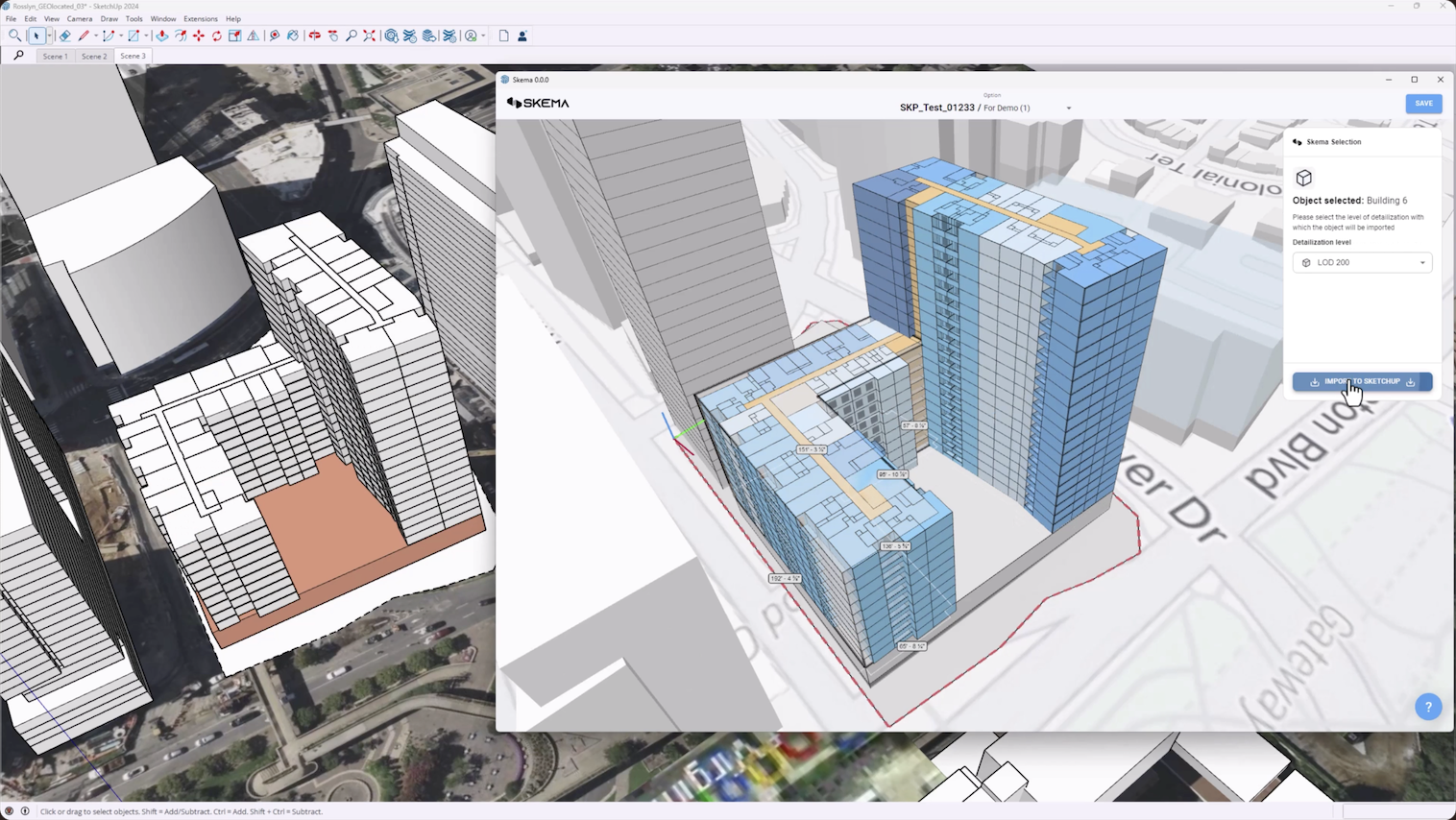The width and height of the screenshot is (1456, 820).
Task: Open the user account icon in toolbar
Action: point(522,36)
